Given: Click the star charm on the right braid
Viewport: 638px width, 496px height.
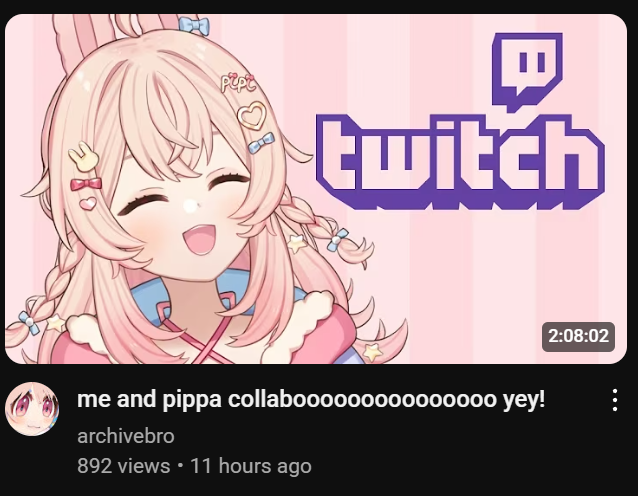Looking at the screenshot, I should pos(297,243).
